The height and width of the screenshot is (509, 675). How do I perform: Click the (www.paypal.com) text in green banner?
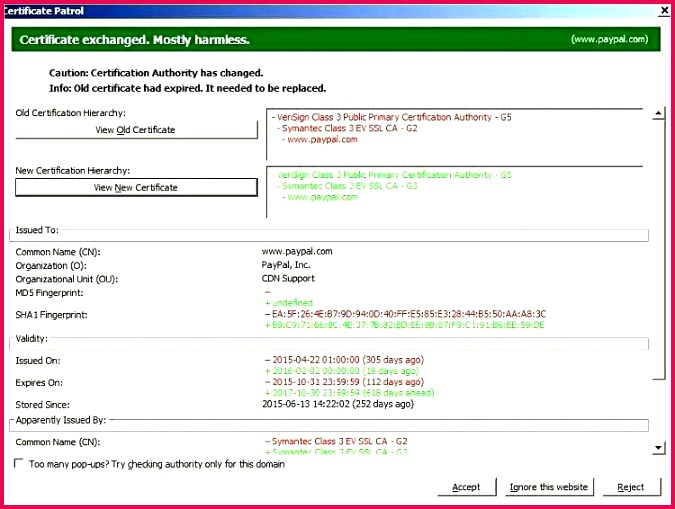tap(609, 39)
